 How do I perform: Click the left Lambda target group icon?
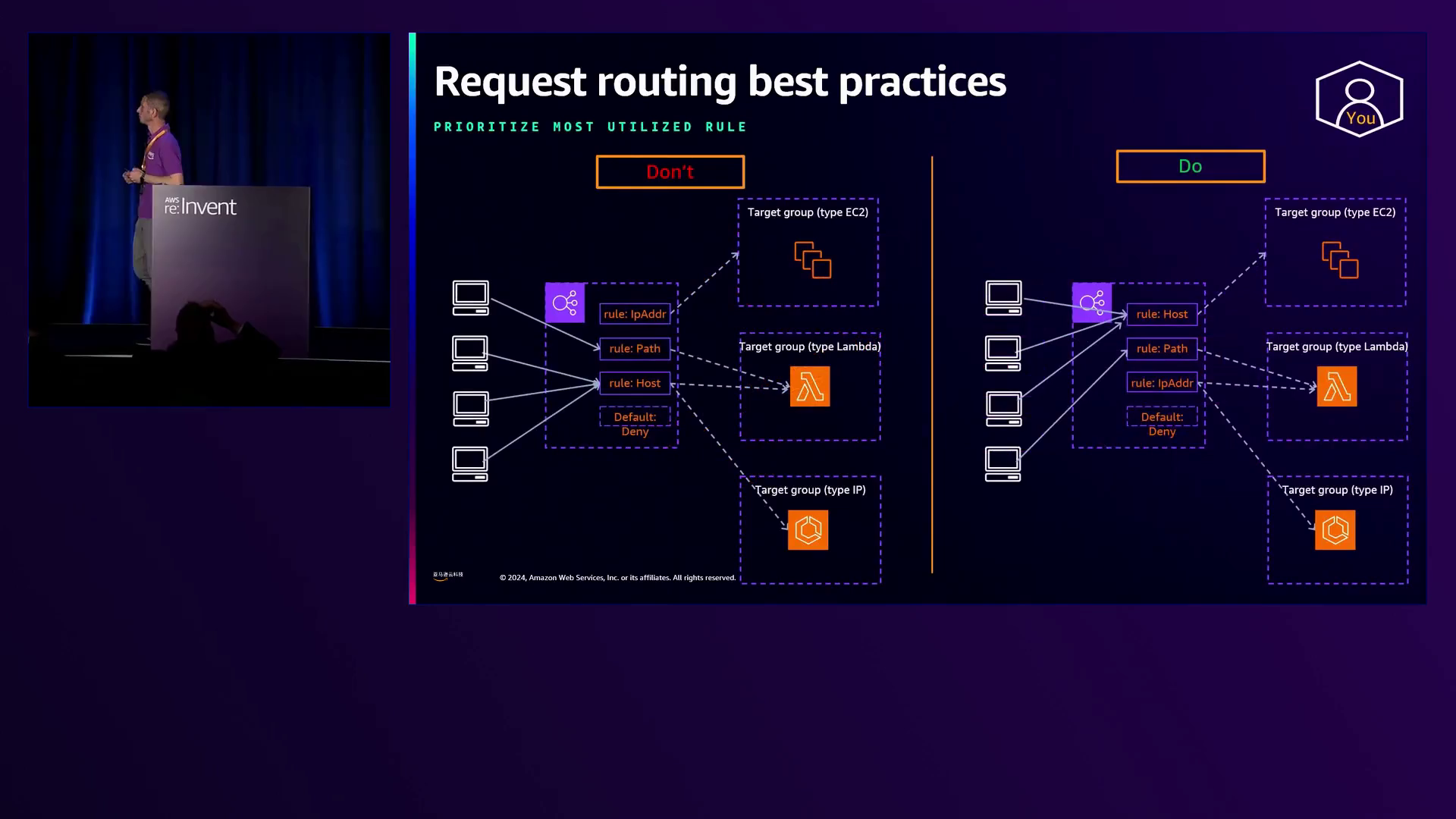[809, 387]
